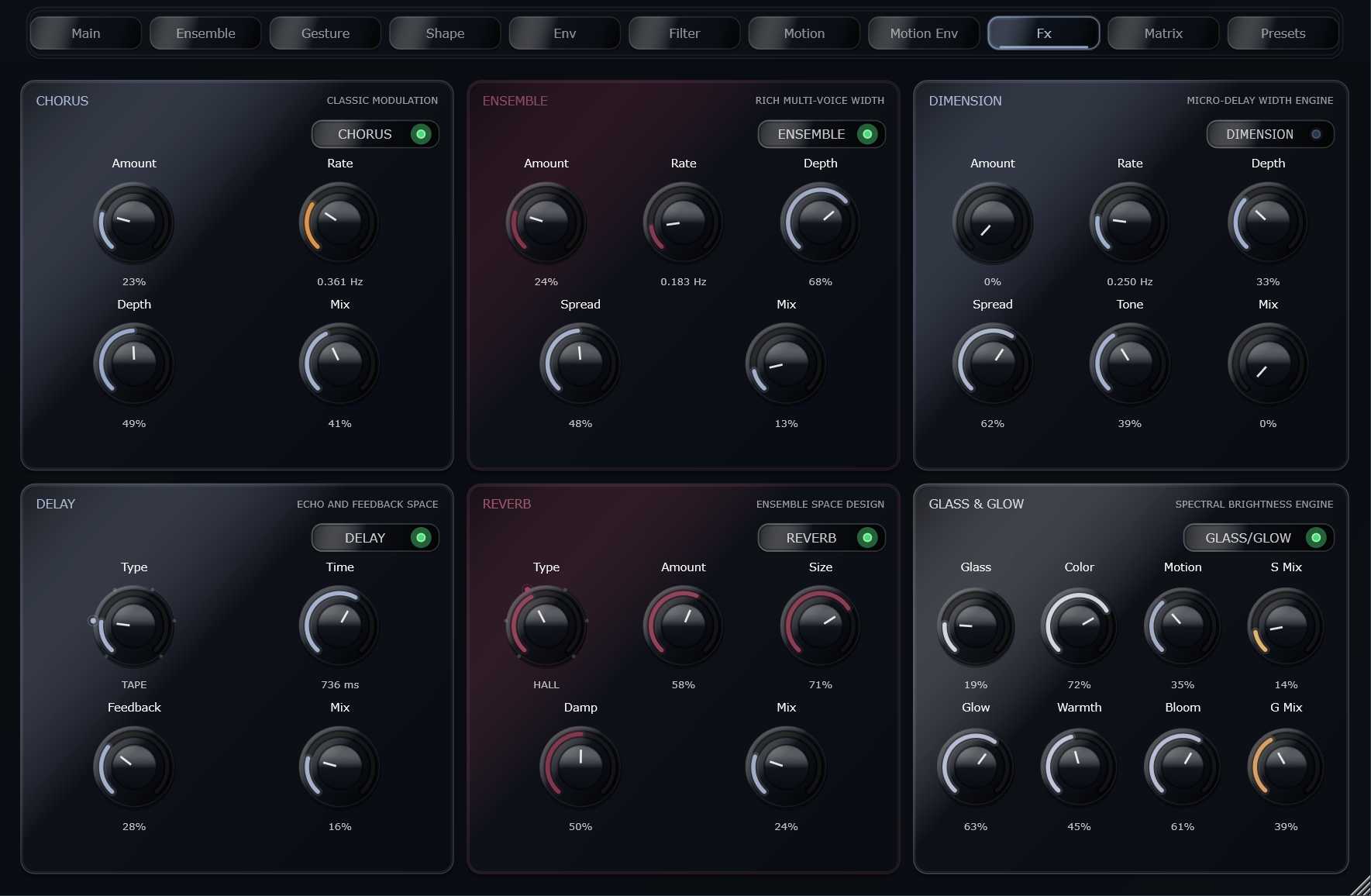Viewport: 1371px width, 896px height.
Task: Click the Chorus Rate knob
Action: pyautogui.click(x=339, y=222)
